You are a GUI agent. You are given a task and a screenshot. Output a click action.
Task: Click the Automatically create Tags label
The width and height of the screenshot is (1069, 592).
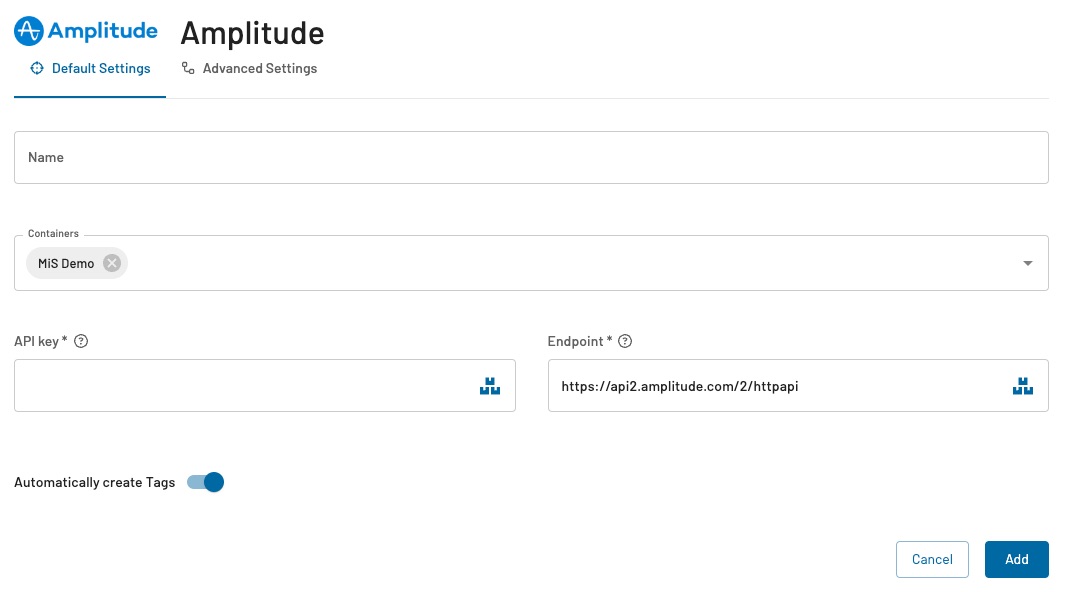[95, 482]
